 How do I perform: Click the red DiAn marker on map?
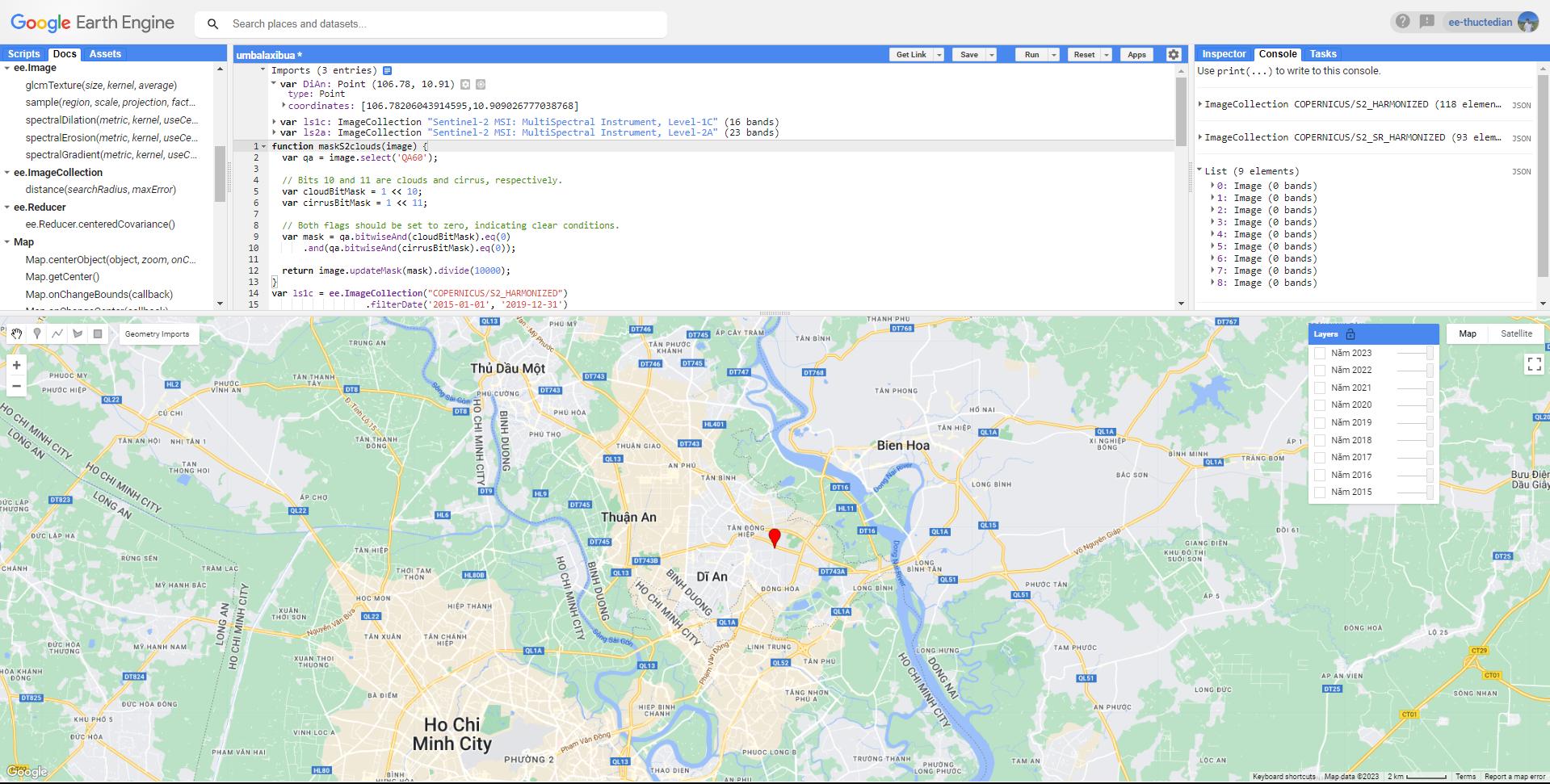pos(775,538)
